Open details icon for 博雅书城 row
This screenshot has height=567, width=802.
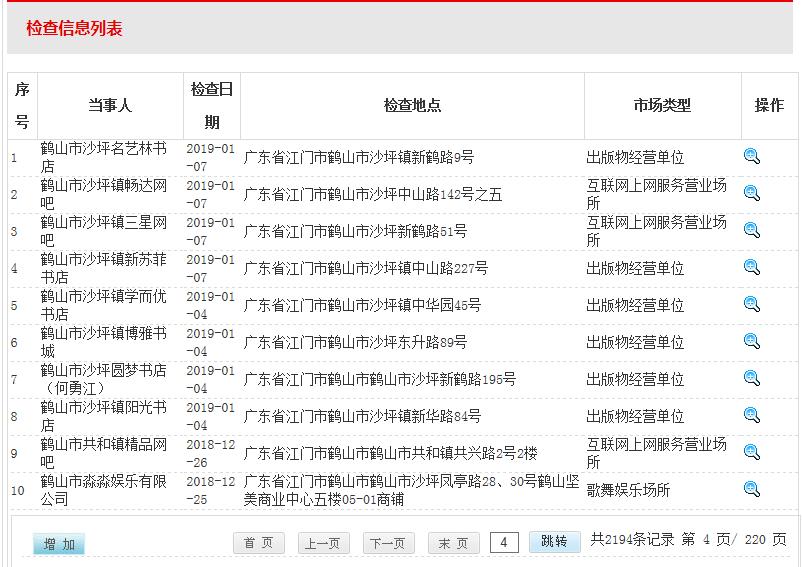(x=752, y=341)
